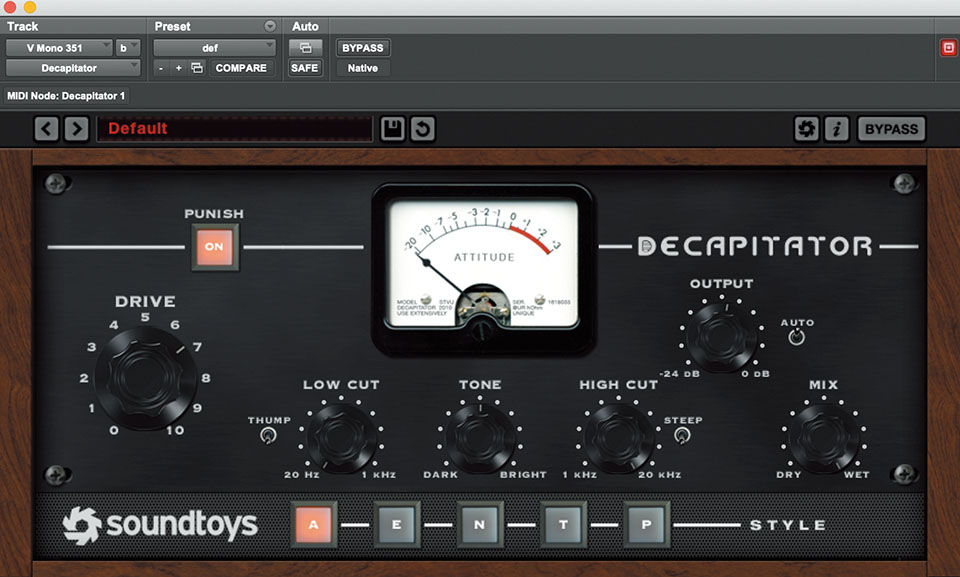
Task: Revert preset with the circular arrow icon
Action: pyautogui.click(x=423, y=129)
